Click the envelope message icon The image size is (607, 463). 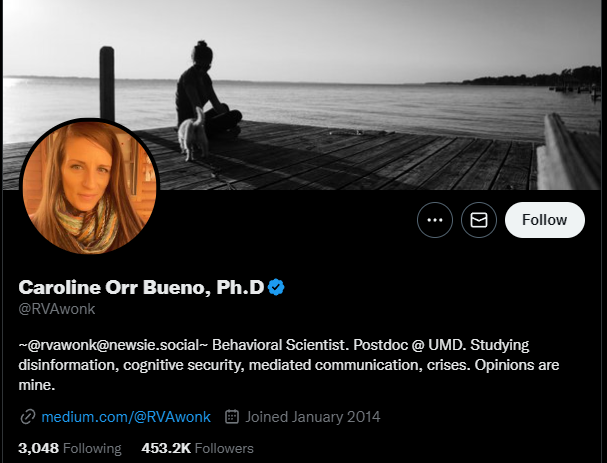coord(479,220)
